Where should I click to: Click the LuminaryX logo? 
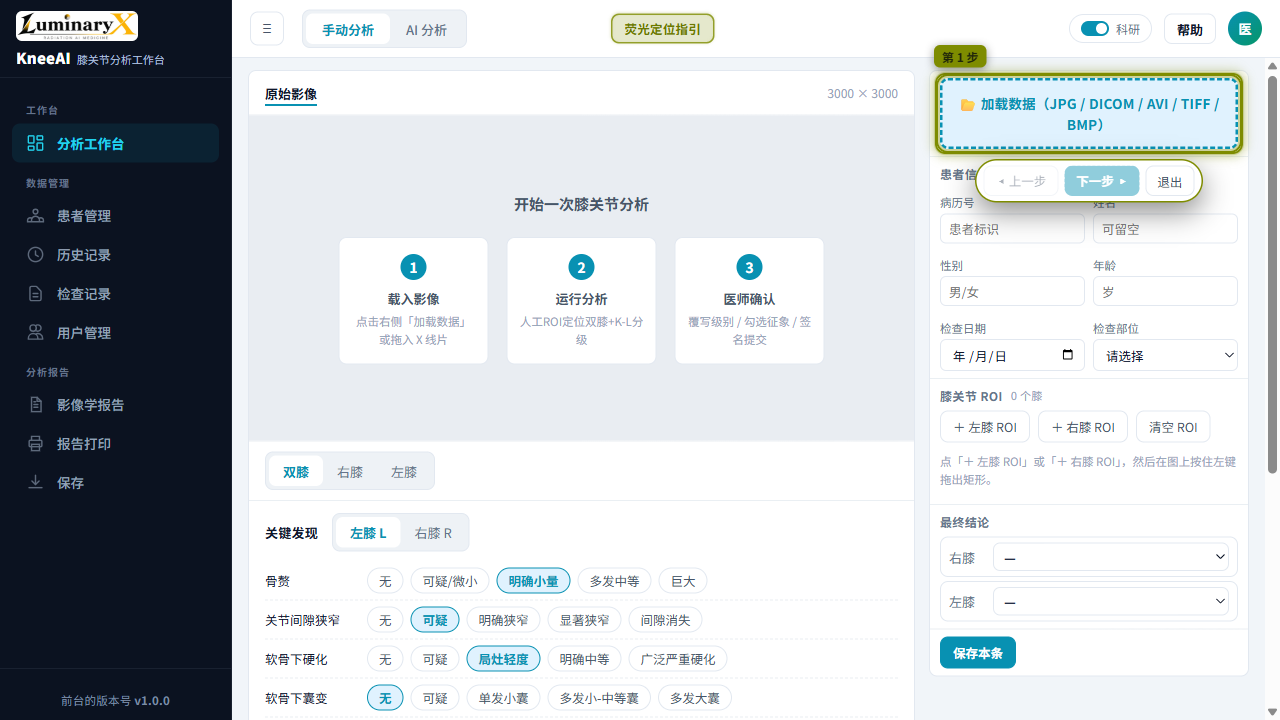tap(77, 26)
